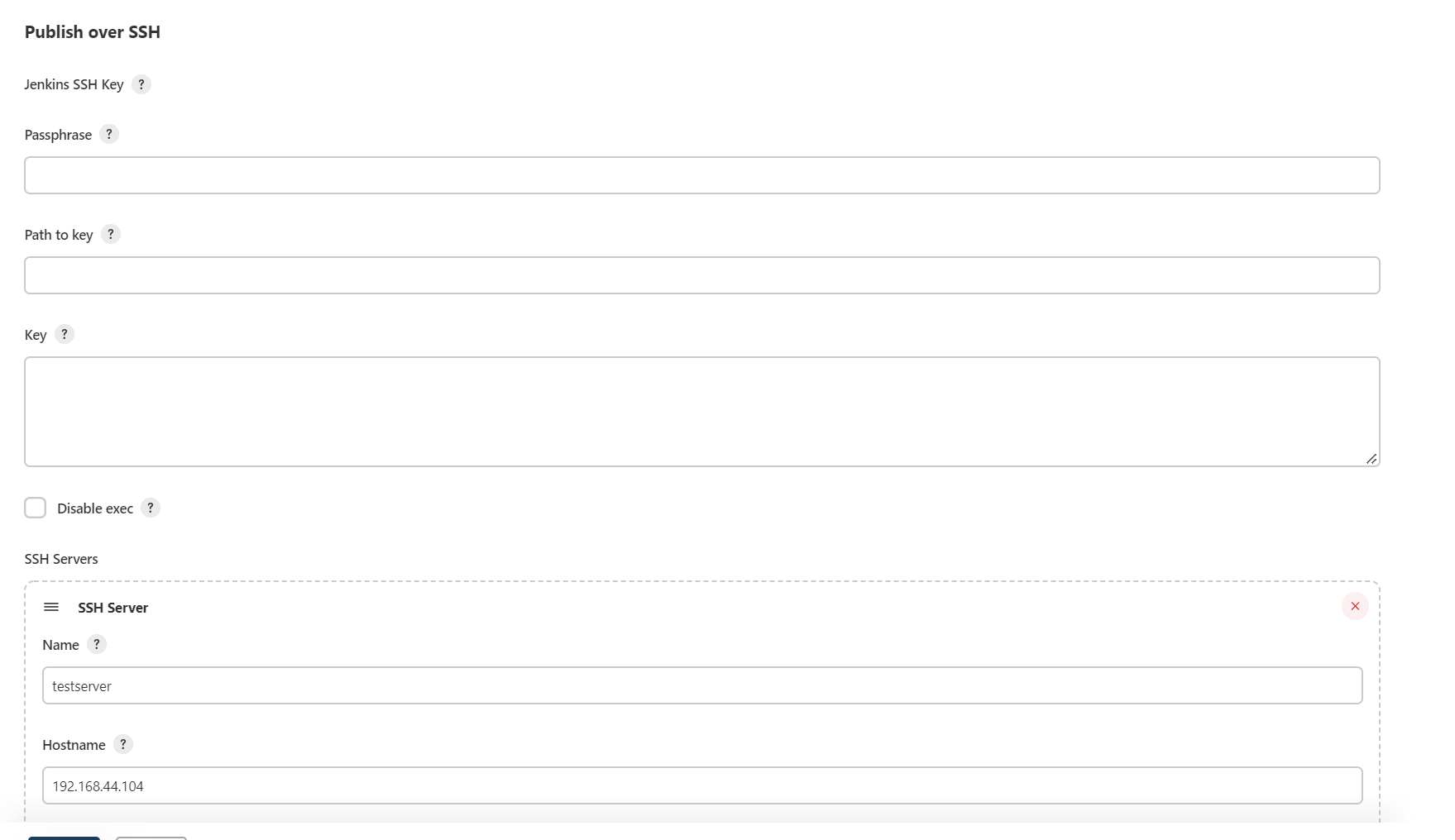Image resolution: width=1455 pixels, height=840 pixels.
Task: Open help for the SSH Server Name
Action: pos(97,644)
